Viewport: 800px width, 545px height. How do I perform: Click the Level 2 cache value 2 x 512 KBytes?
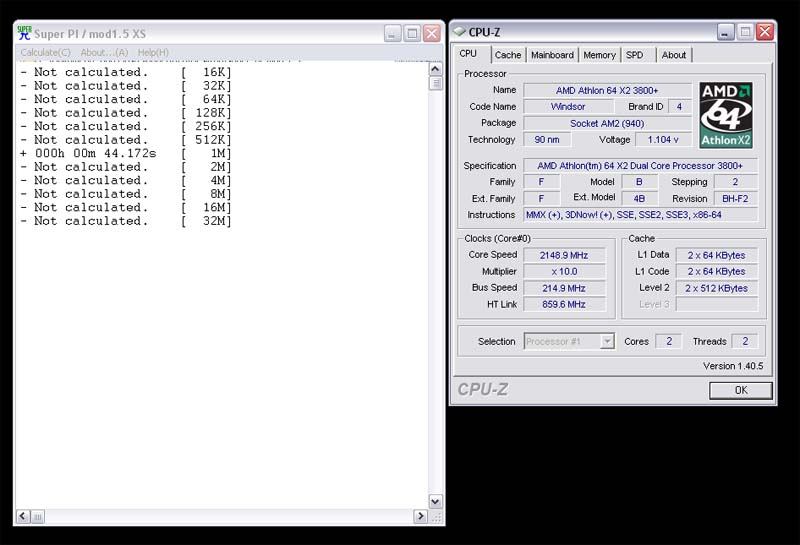pos(716,288)
